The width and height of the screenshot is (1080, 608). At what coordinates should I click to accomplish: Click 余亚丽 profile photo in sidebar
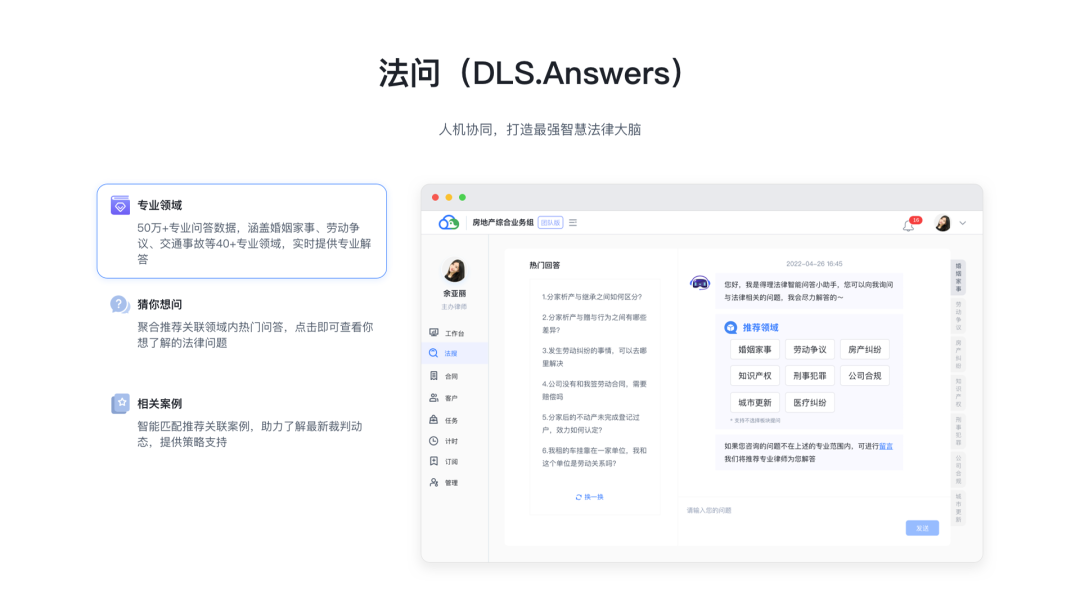tap(454, 270)
